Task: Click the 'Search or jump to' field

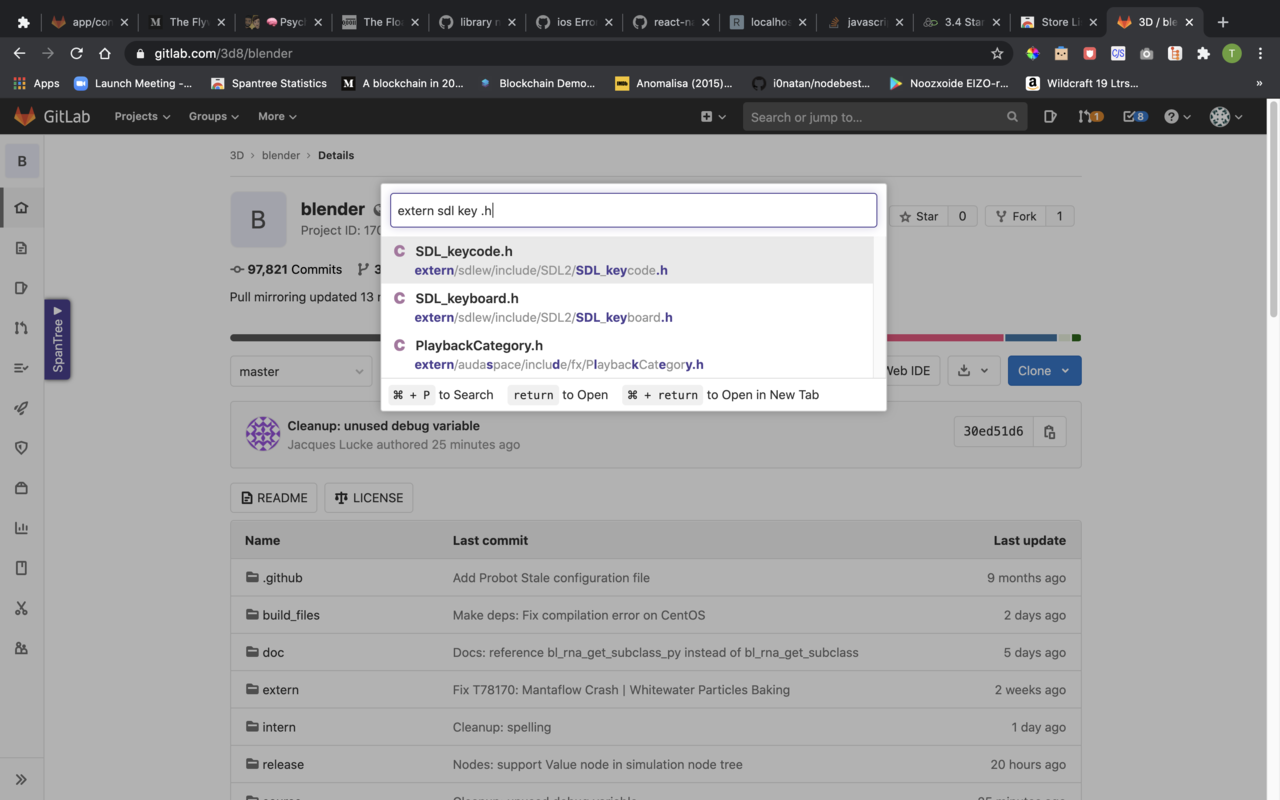Action: pyautogui.click(x=884, y=117)
